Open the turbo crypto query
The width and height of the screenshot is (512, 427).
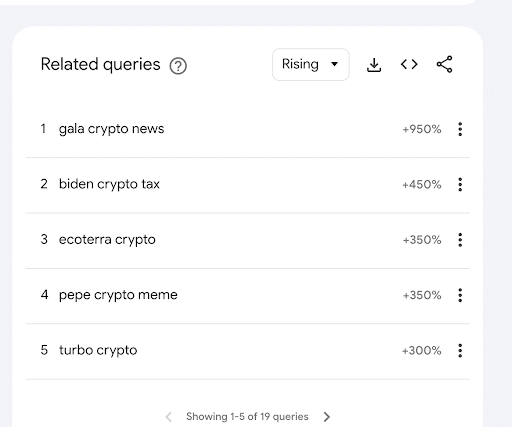[98, 350]
